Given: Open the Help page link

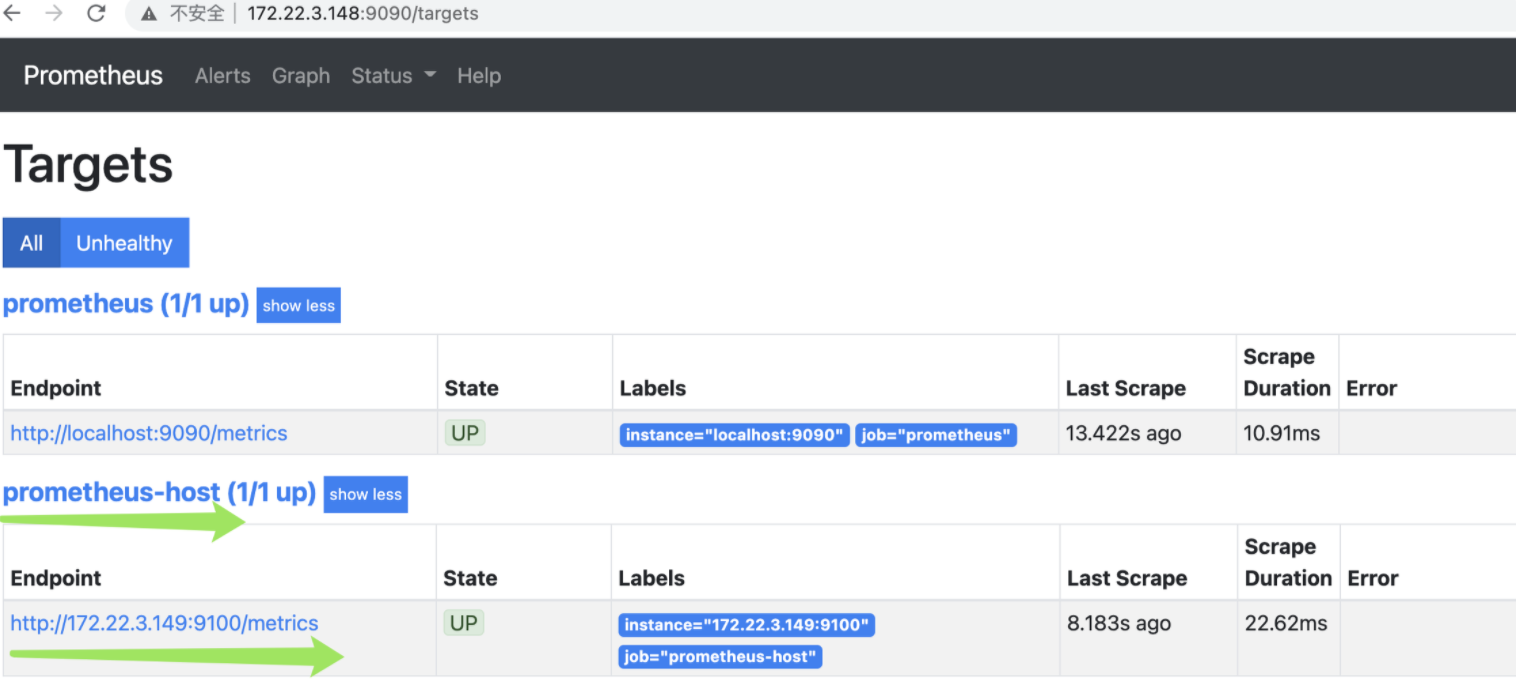Looking at the screenshot, I should tap(479, 76).
